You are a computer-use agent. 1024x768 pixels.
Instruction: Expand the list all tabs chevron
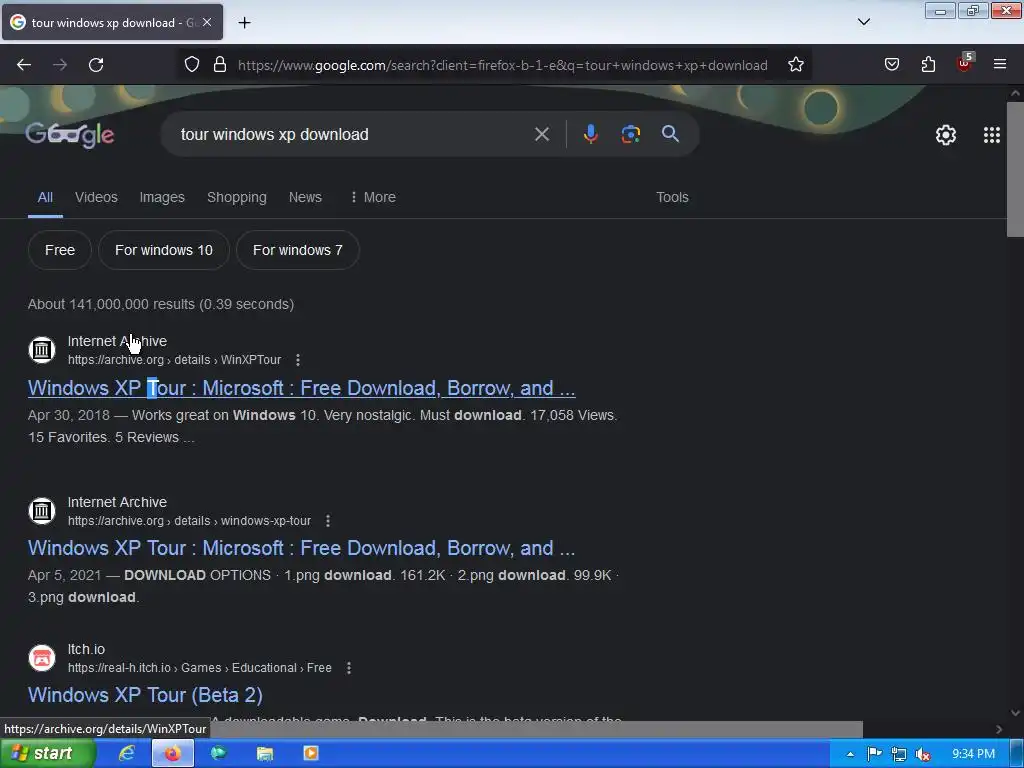(x=863, y=22)
